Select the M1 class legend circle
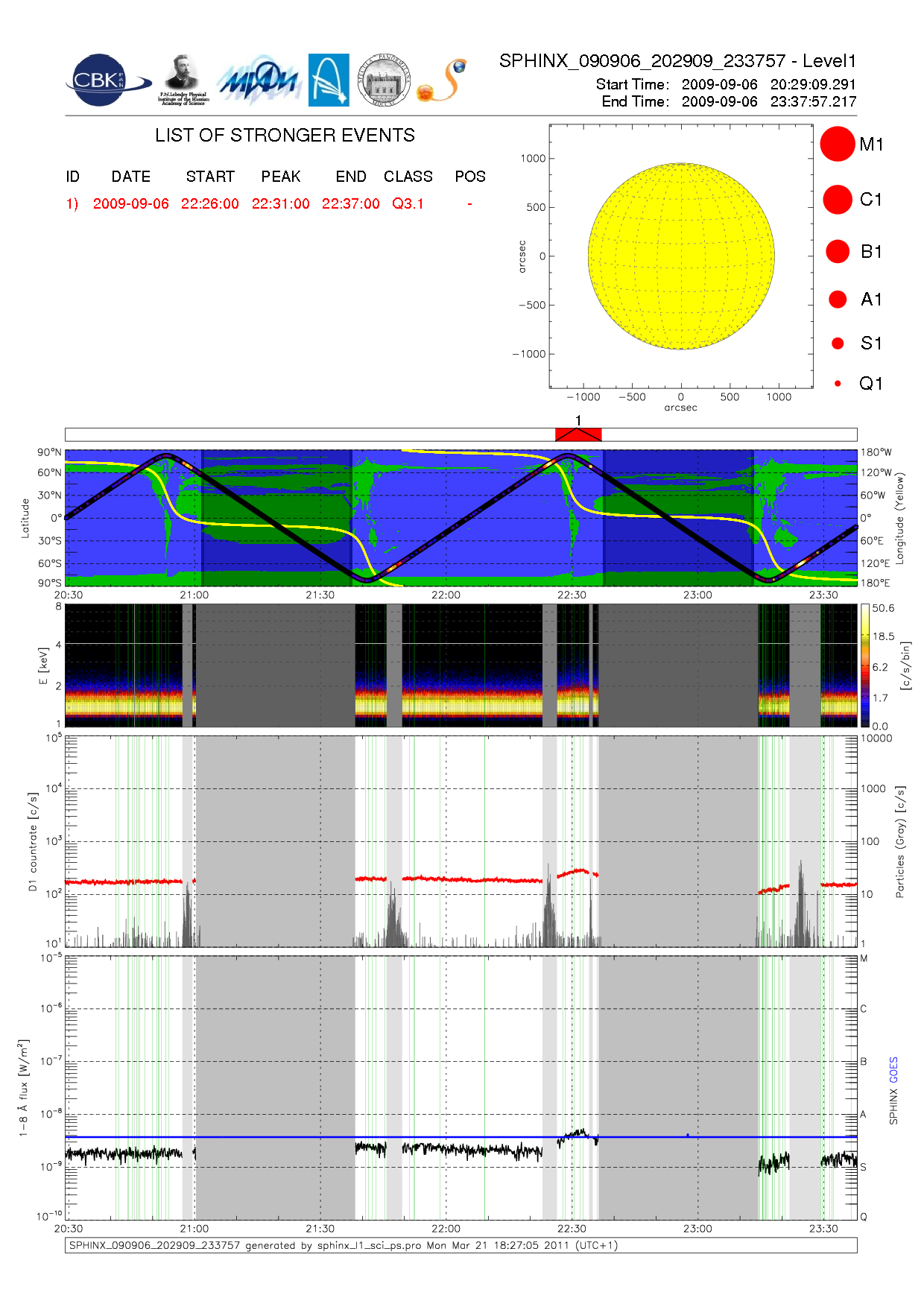924x1307 pixels. pos(837,144)
